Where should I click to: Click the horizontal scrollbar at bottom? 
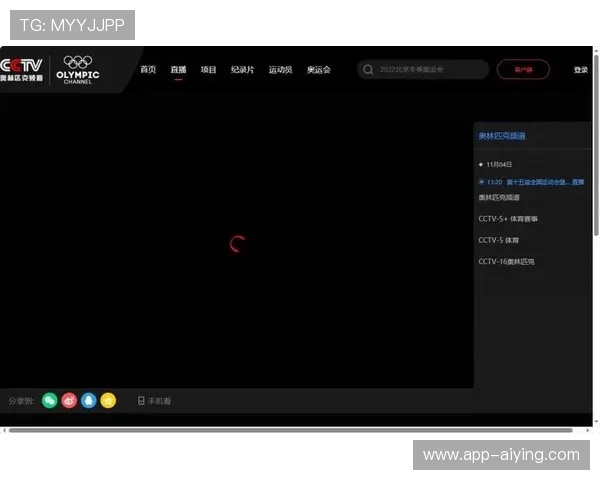point(290,431)
